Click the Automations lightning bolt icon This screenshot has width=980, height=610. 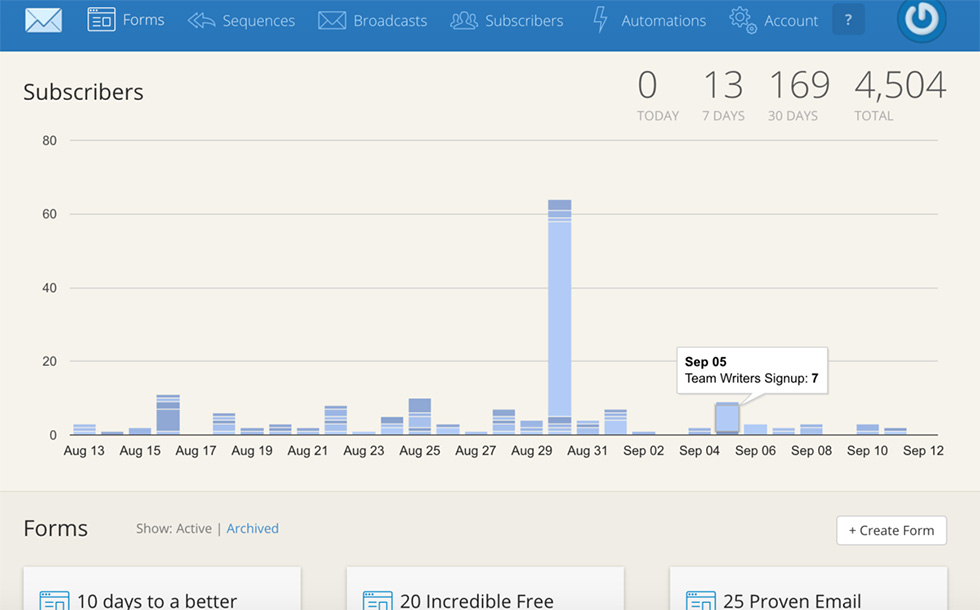tap(600, 20)
